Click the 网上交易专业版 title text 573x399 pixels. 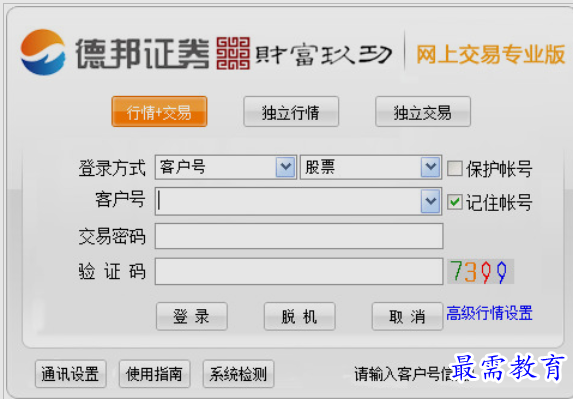[x=491, y=54]
